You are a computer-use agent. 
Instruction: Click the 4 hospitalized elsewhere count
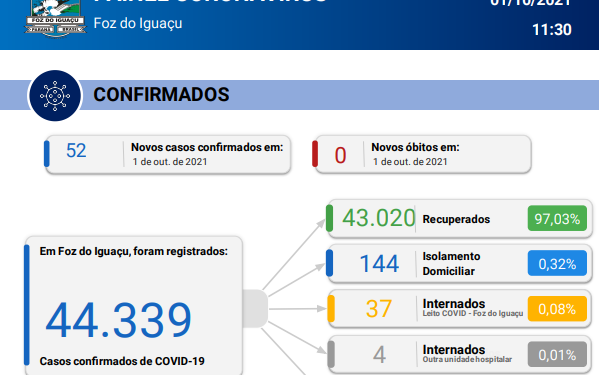[x=379, y=355]
